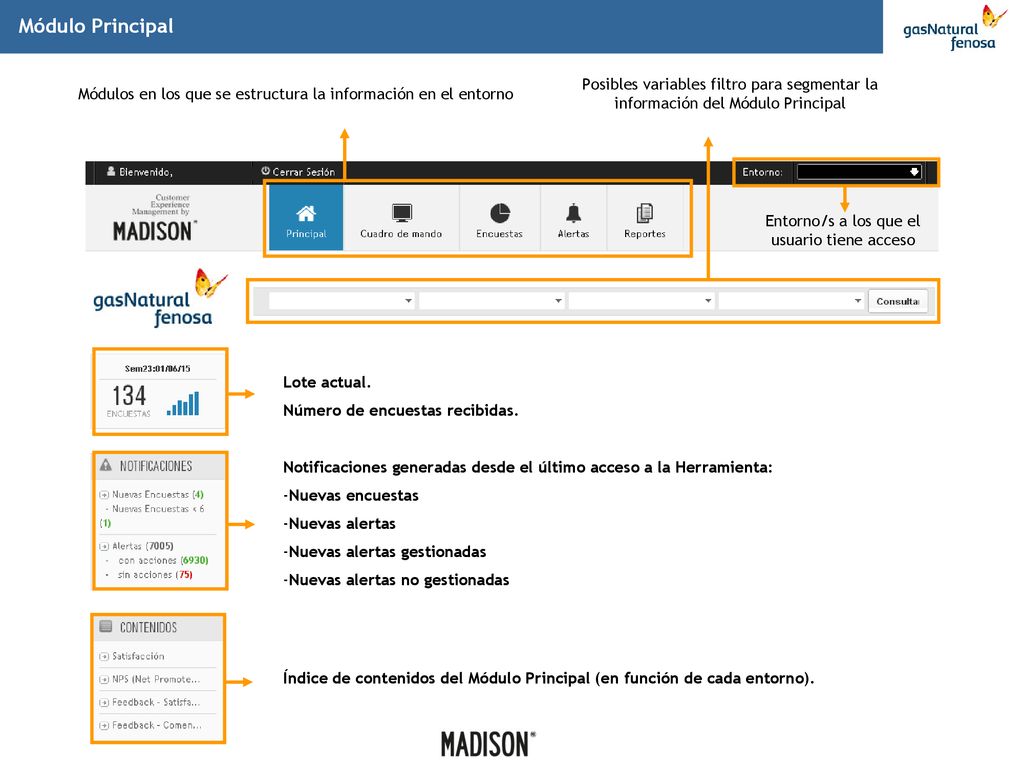Open the fourth filter dropdown

coord(792,300)
